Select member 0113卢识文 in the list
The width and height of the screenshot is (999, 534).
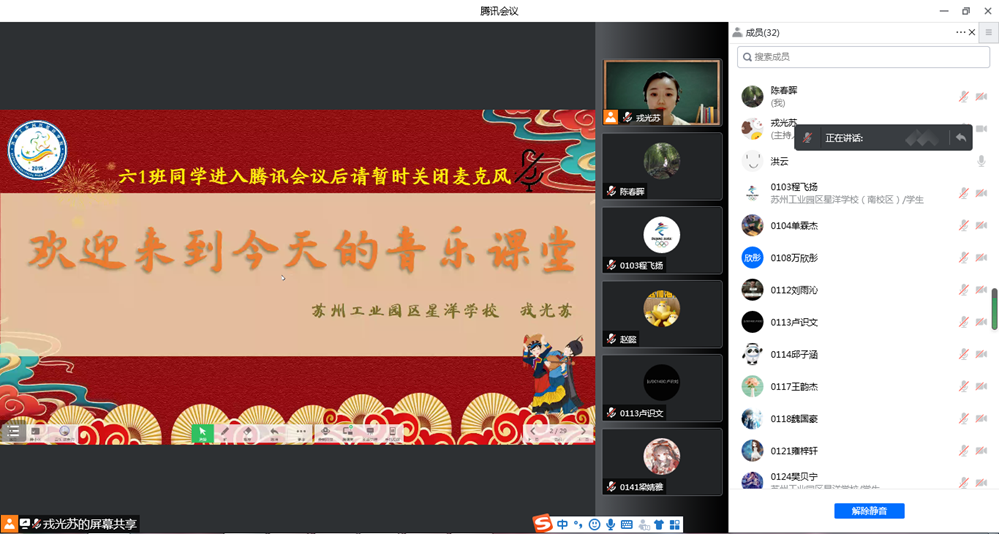click(x=794, y=322)
